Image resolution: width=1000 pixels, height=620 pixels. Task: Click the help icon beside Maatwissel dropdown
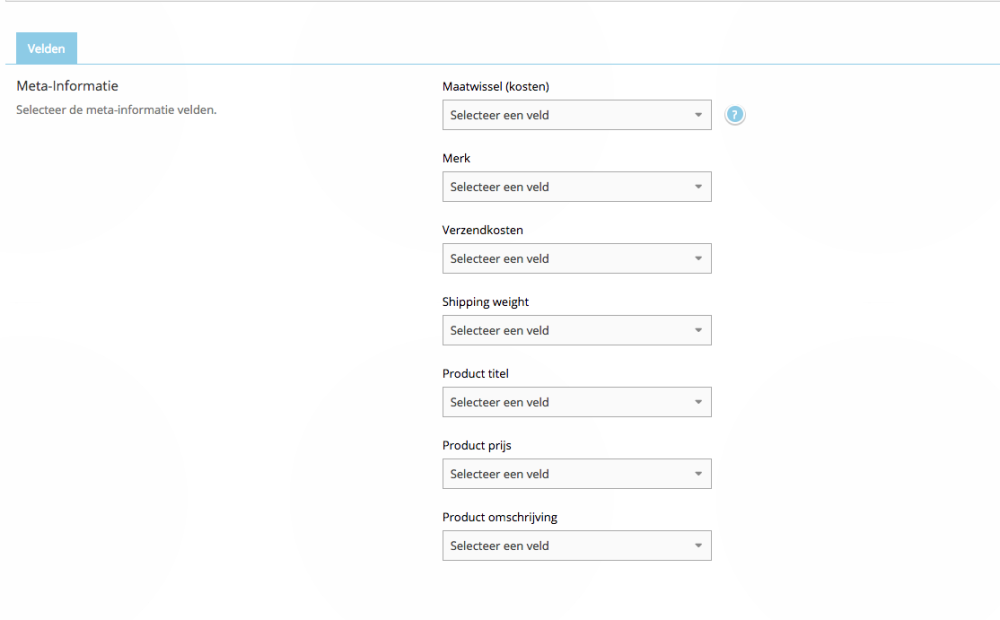tap(735, 115)
